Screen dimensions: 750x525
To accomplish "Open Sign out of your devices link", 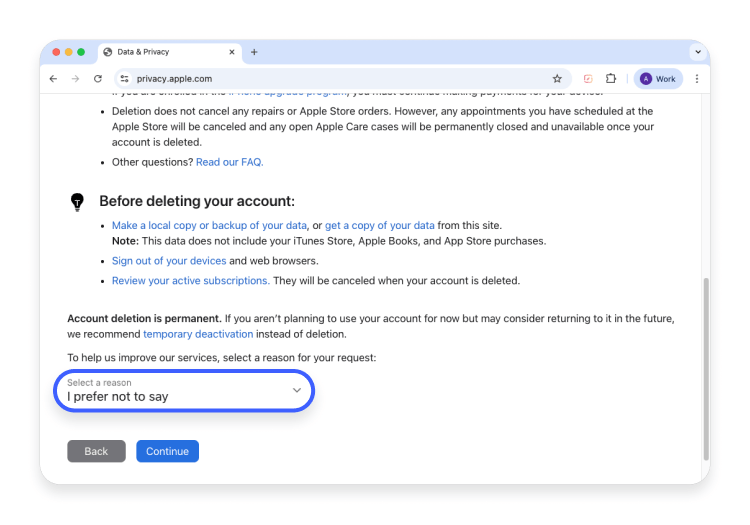I will [169, 261].
